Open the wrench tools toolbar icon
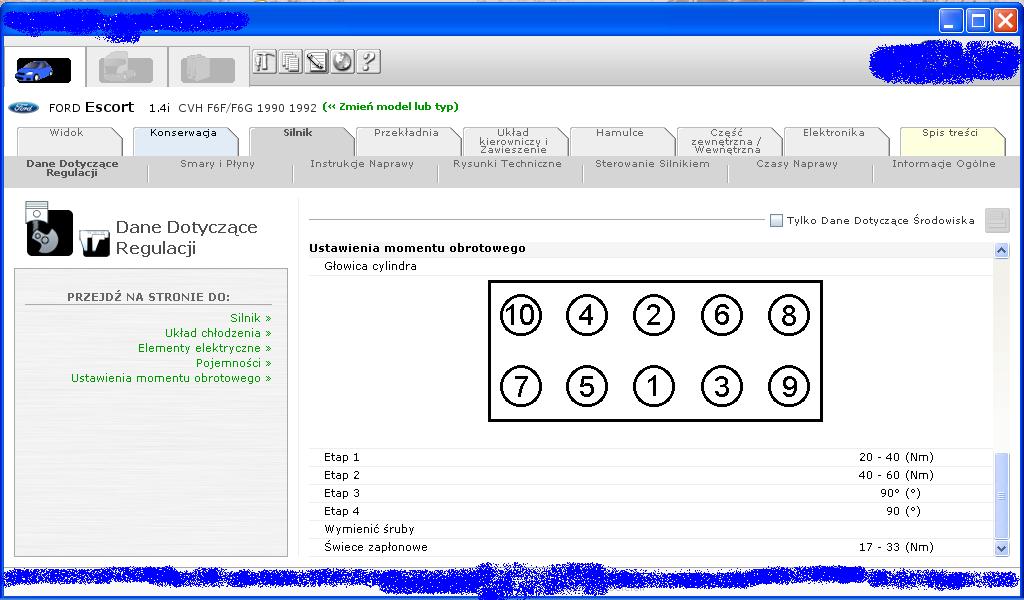This screenshot has width=1024, height=600. [264, 62]
